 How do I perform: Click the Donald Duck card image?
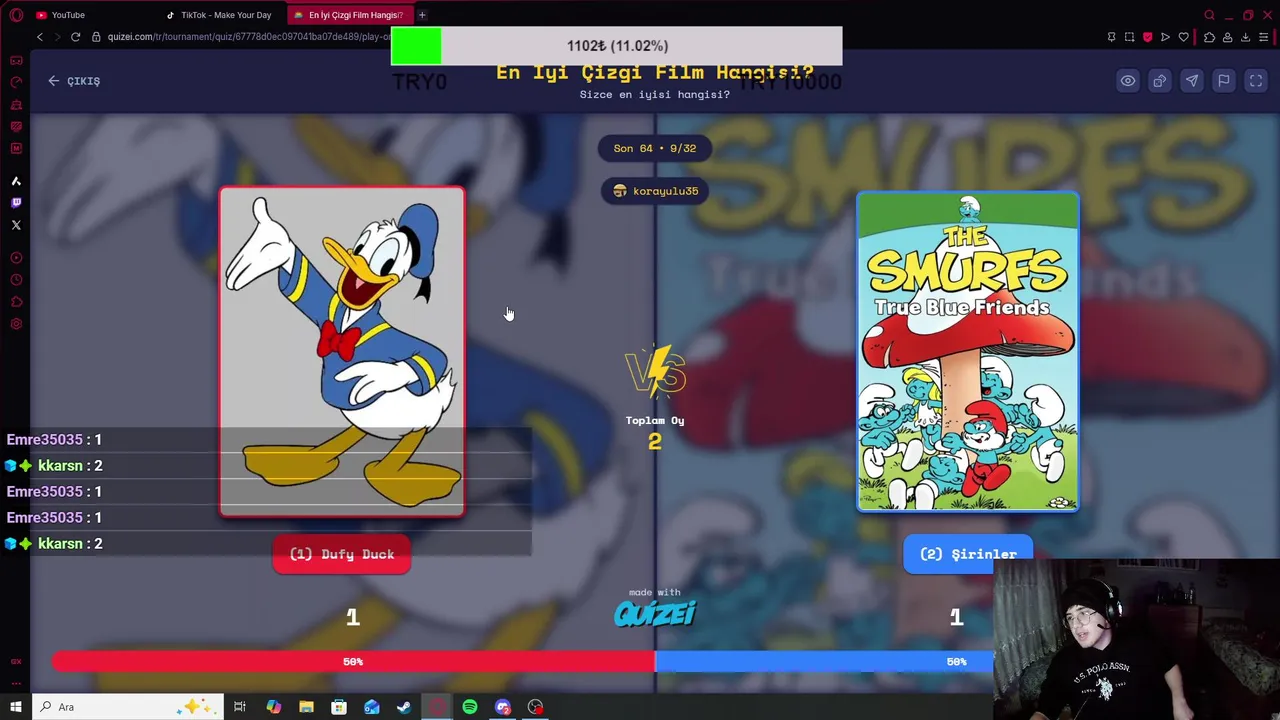pos(342,351)
